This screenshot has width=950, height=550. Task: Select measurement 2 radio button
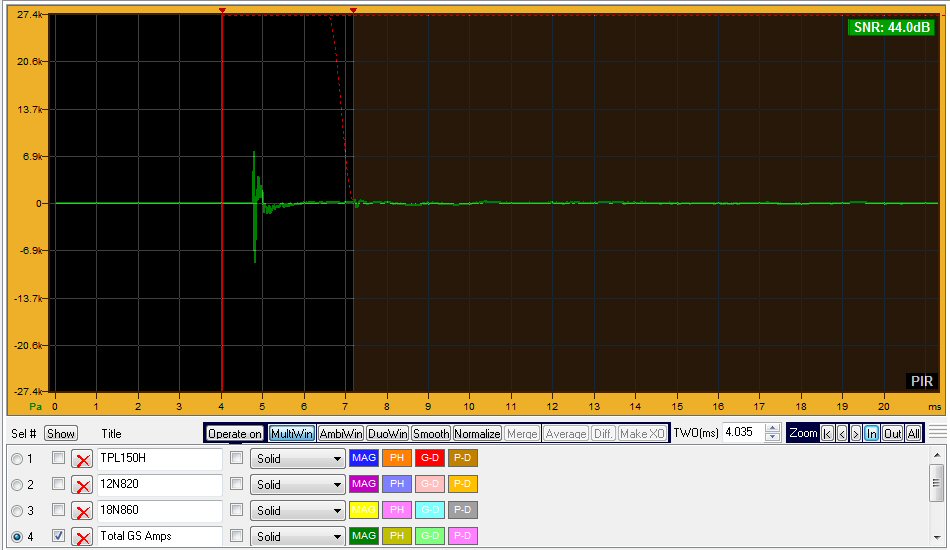(x=17, y=485)
